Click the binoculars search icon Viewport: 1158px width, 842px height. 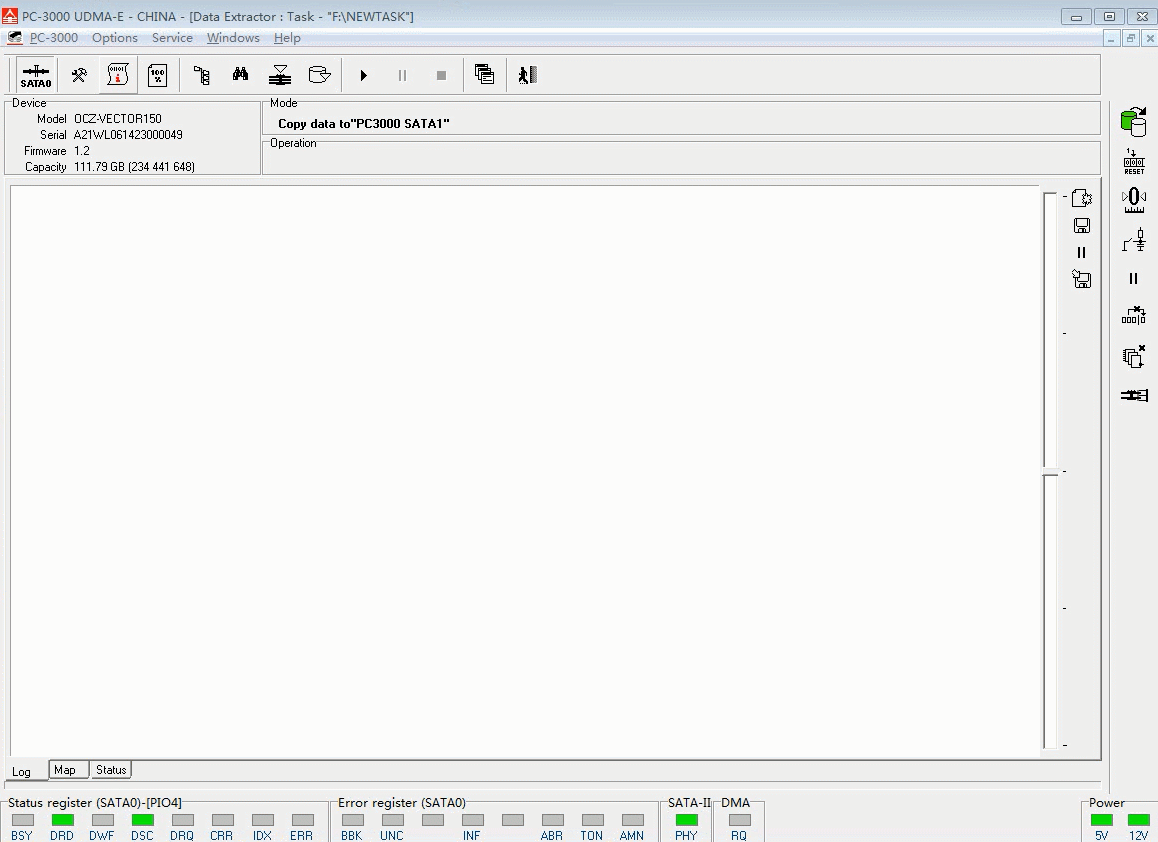[x=240, y=75]
